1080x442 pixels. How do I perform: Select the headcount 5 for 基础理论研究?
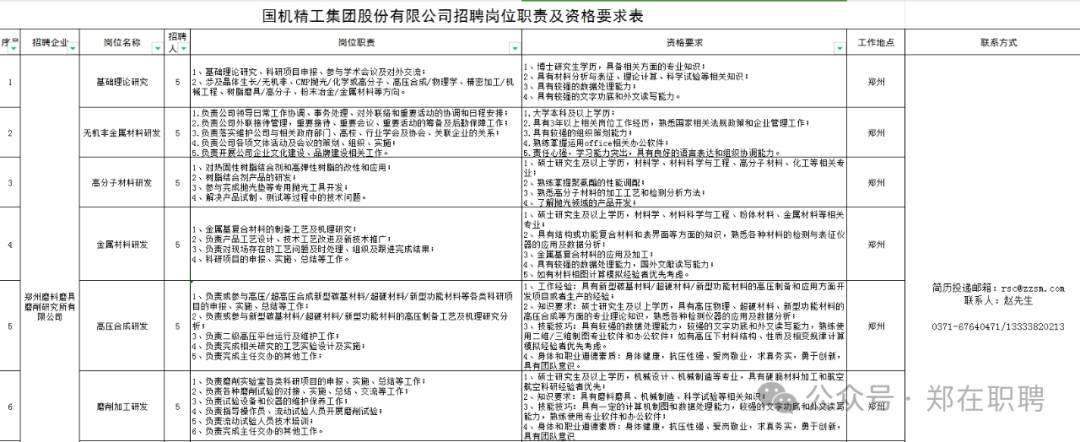click(x=178, y=81)
